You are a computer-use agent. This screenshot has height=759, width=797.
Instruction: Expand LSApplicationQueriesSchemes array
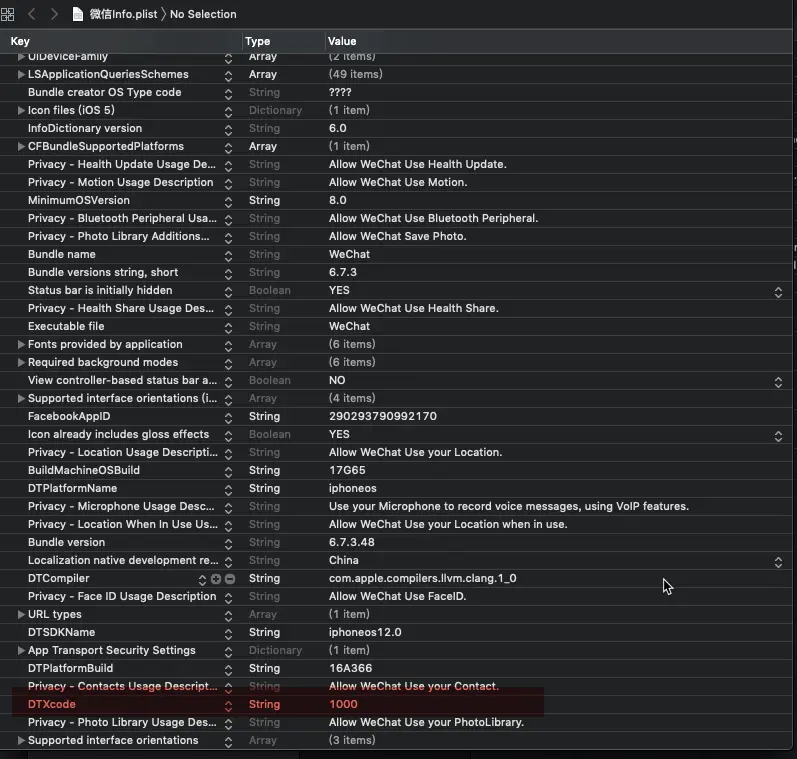tap(21, 74)
